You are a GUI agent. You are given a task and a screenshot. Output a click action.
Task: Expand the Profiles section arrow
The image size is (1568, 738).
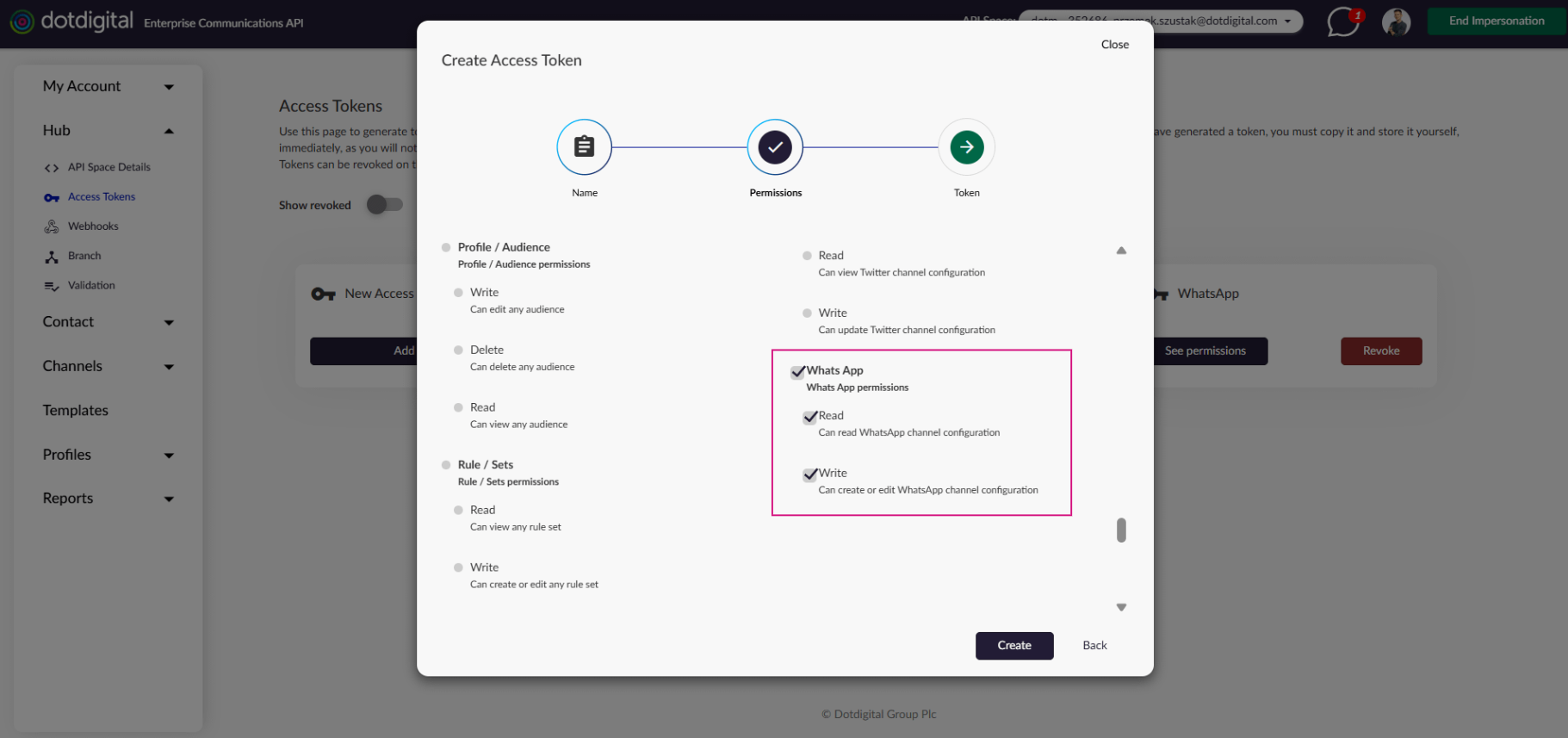tap(169, 456)
